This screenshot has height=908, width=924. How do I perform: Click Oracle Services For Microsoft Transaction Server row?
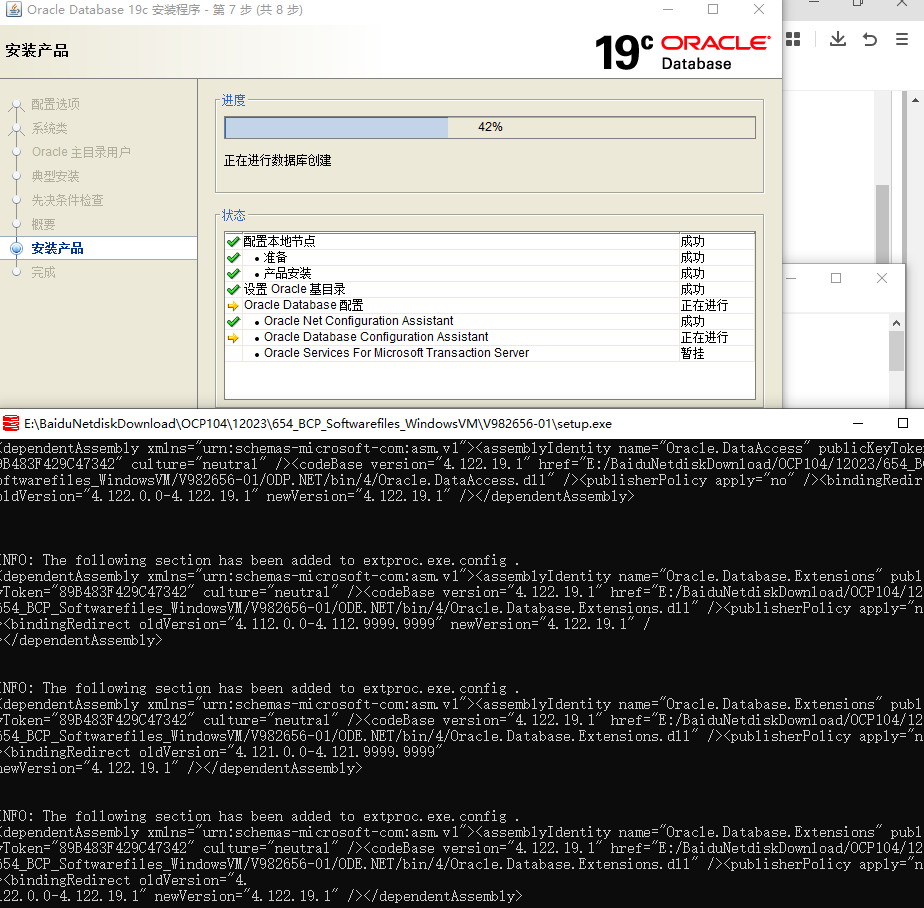pyautogui.click(x=490, y=353)
